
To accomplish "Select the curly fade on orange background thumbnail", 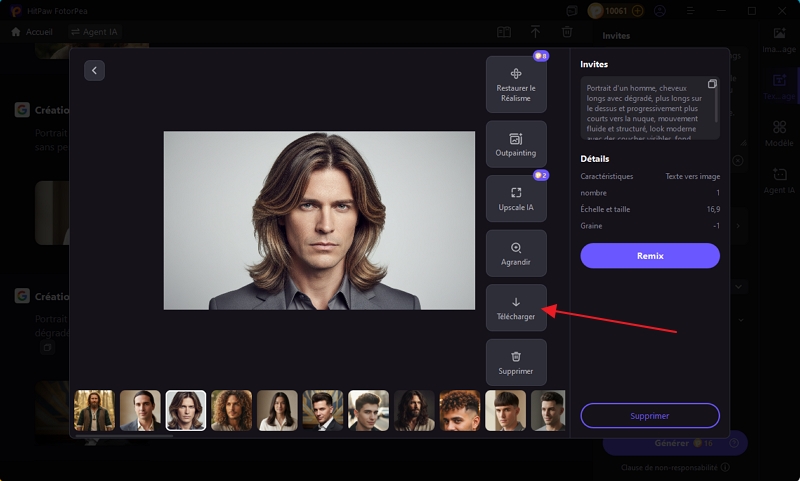I will tap(460, 411).
